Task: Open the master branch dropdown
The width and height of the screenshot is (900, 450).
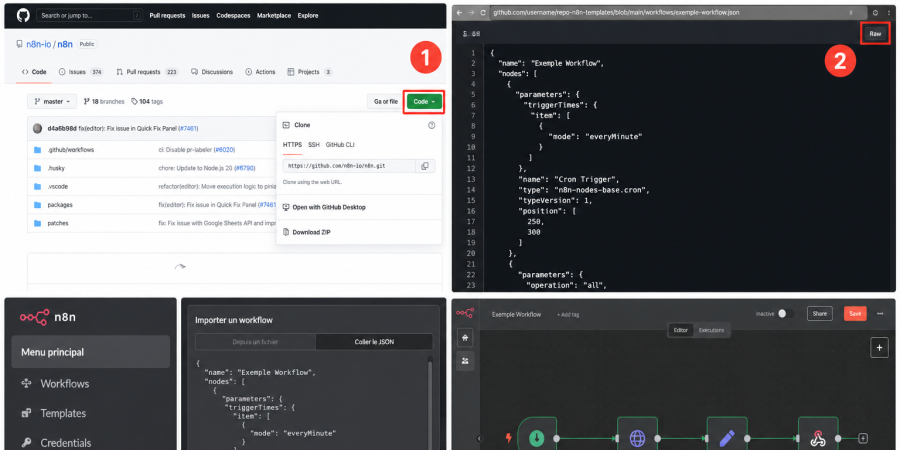Action: [x=52, y=102]
